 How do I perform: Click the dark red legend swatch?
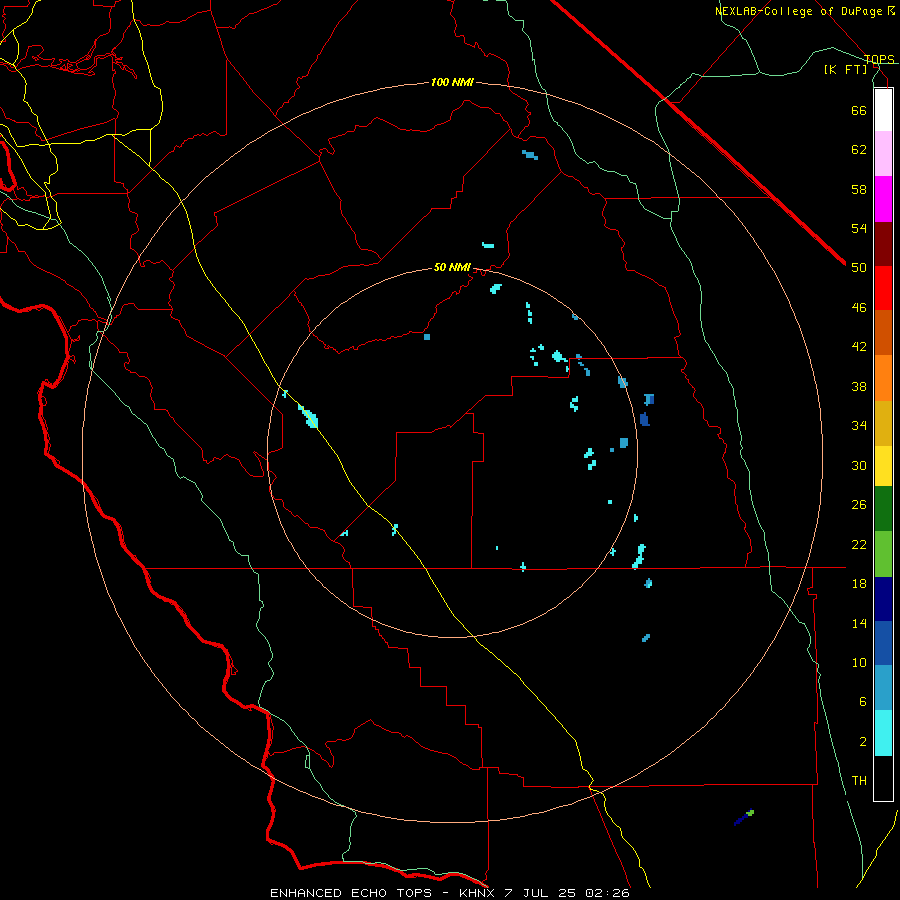pos(883,244)
